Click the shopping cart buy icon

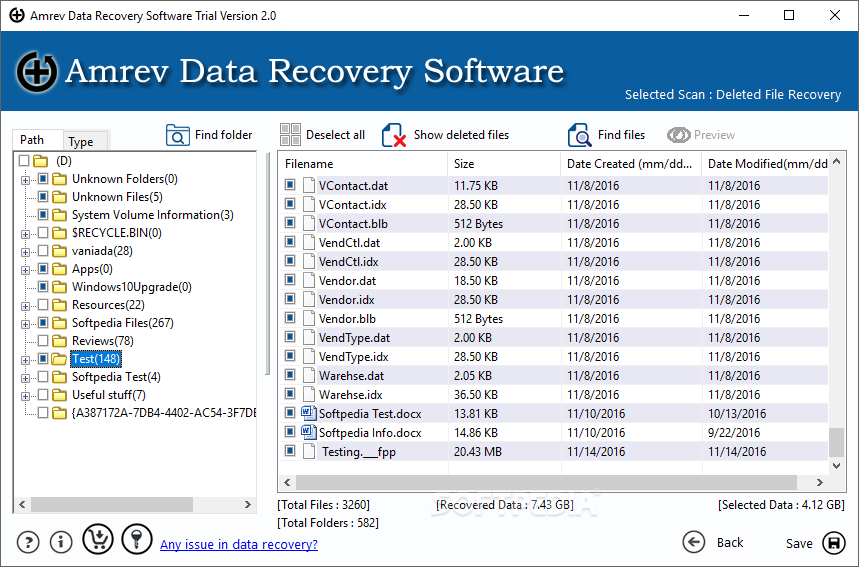pos(98,539)
